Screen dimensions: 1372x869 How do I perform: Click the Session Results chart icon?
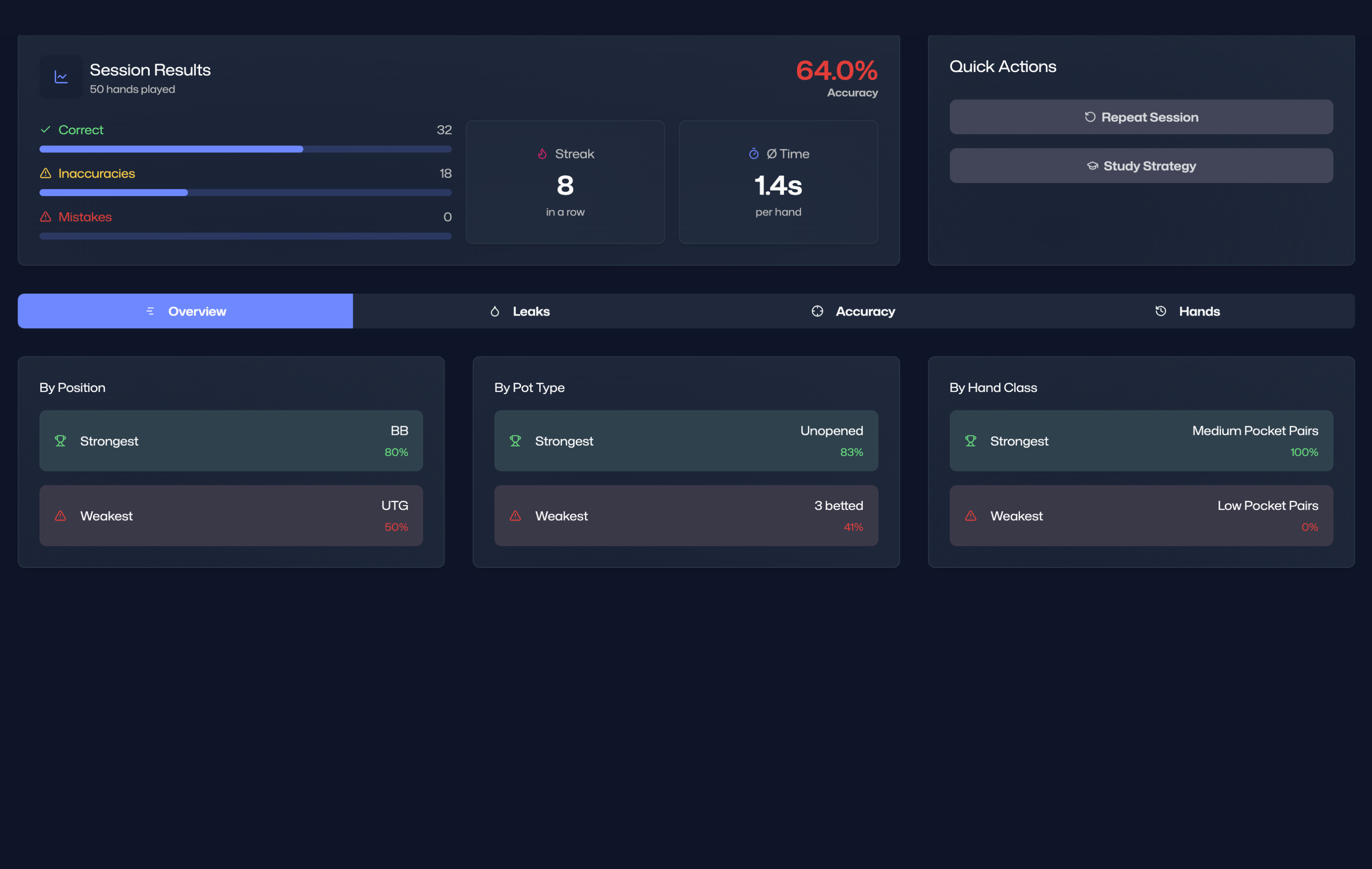[61, 77]
